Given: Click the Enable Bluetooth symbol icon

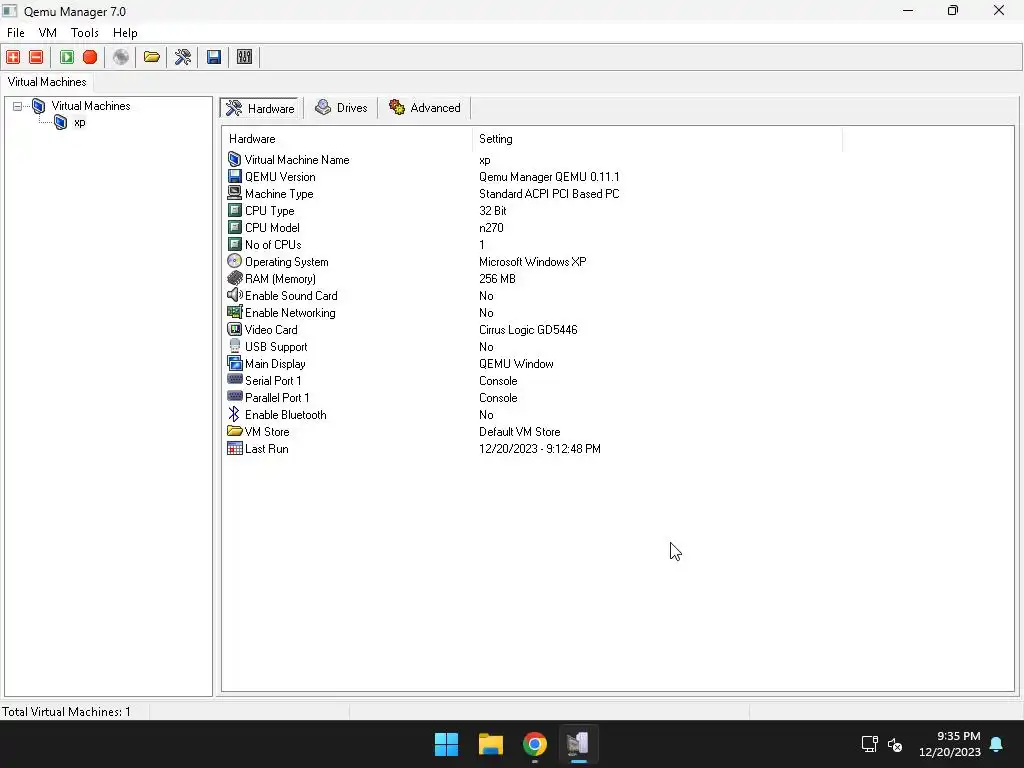Looking at the screenshot, I should tap(234, 414).
